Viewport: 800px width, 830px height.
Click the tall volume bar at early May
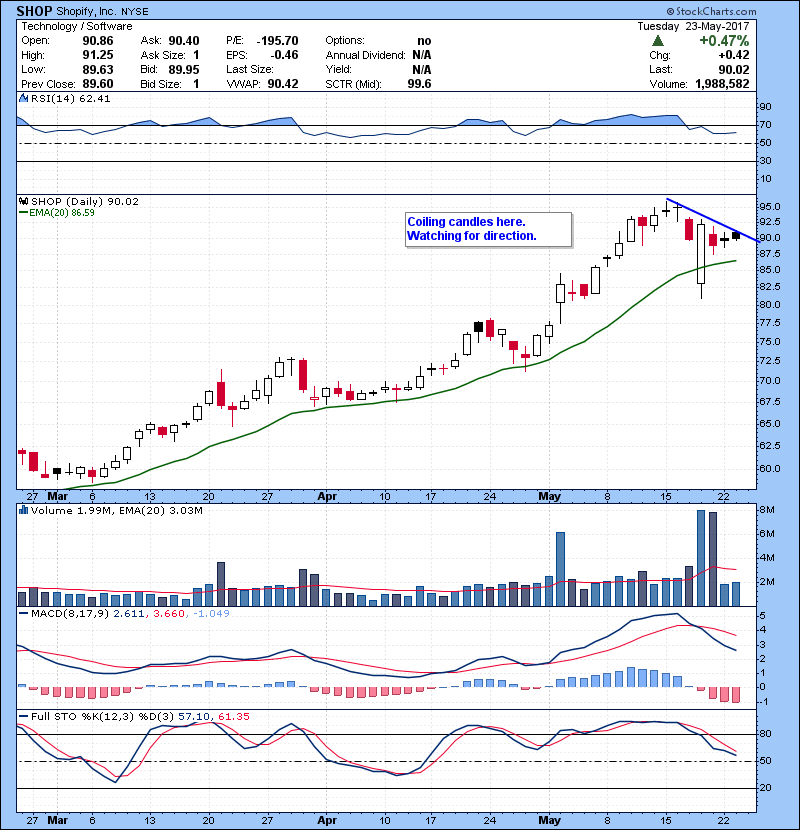(560, 569)
